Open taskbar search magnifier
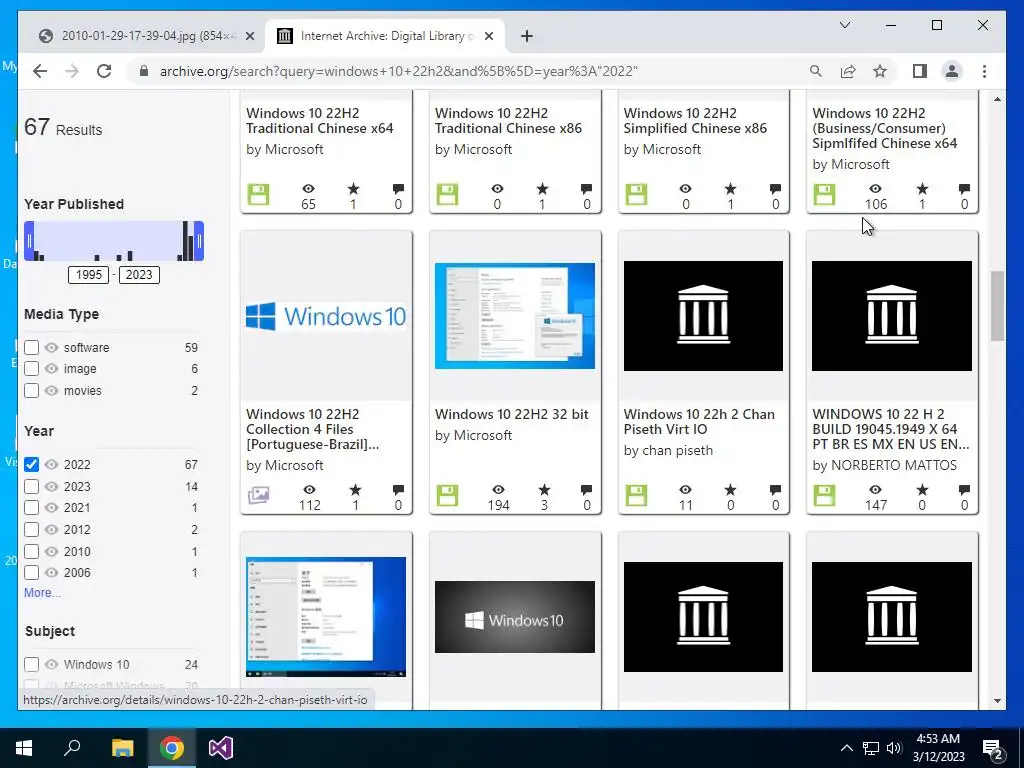 tap(72, 748)
